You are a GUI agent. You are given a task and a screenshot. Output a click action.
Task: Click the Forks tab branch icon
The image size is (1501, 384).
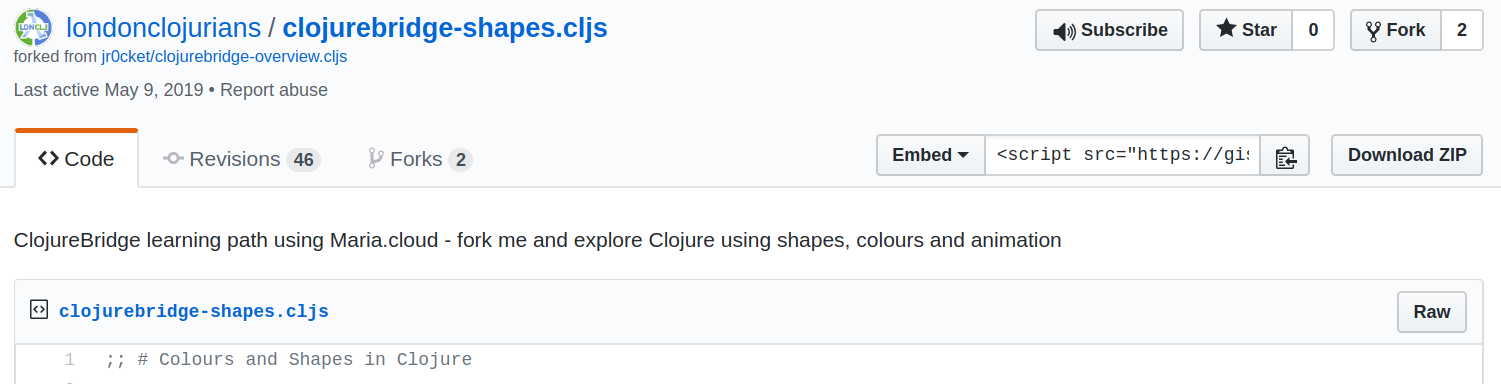375,158
